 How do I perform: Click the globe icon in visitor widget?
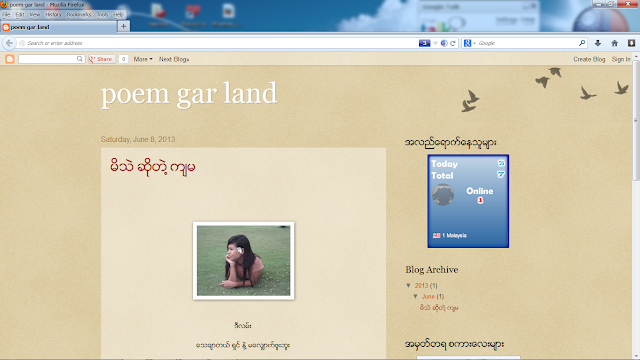click(443, 195)
